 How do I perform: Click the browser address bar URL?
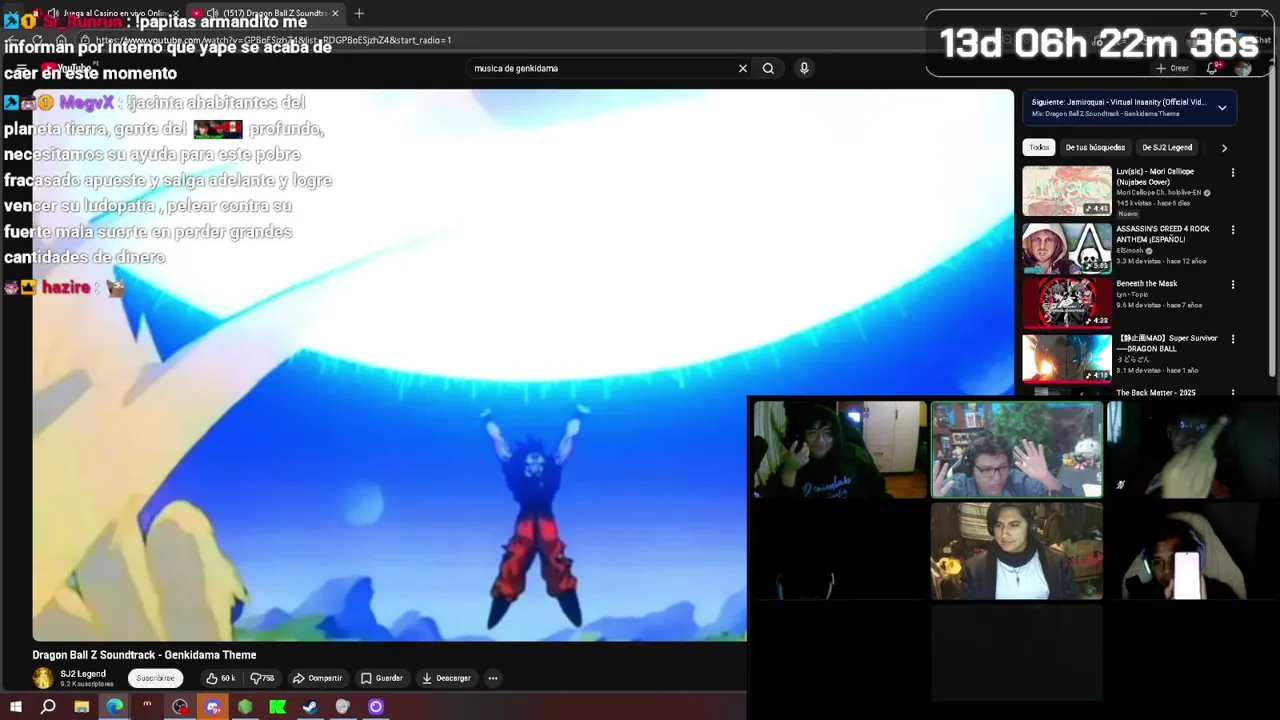tap(273, 40)
